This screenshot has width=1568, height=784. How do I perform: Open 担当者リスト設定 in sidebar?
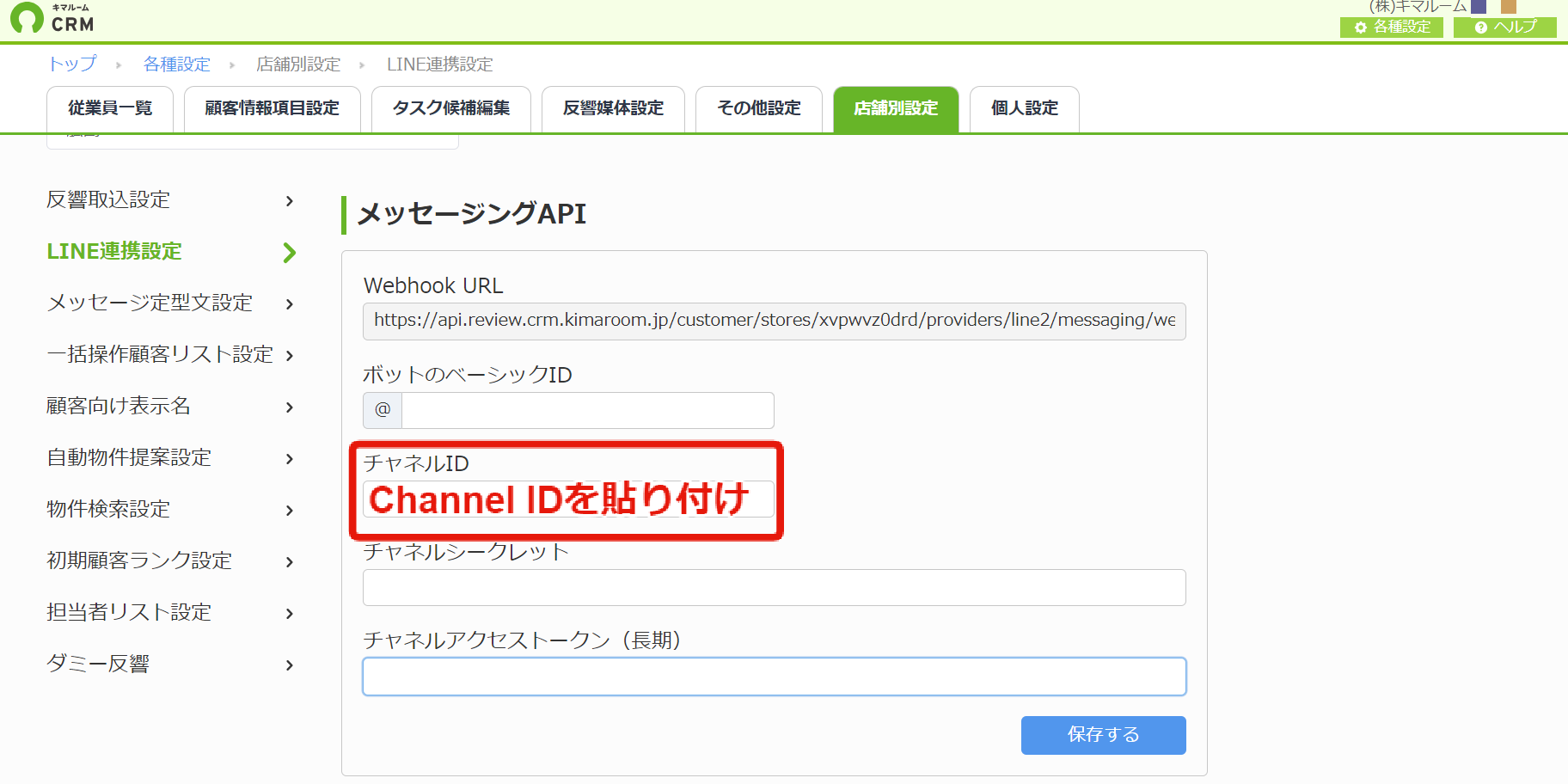(x=129, y=612)
